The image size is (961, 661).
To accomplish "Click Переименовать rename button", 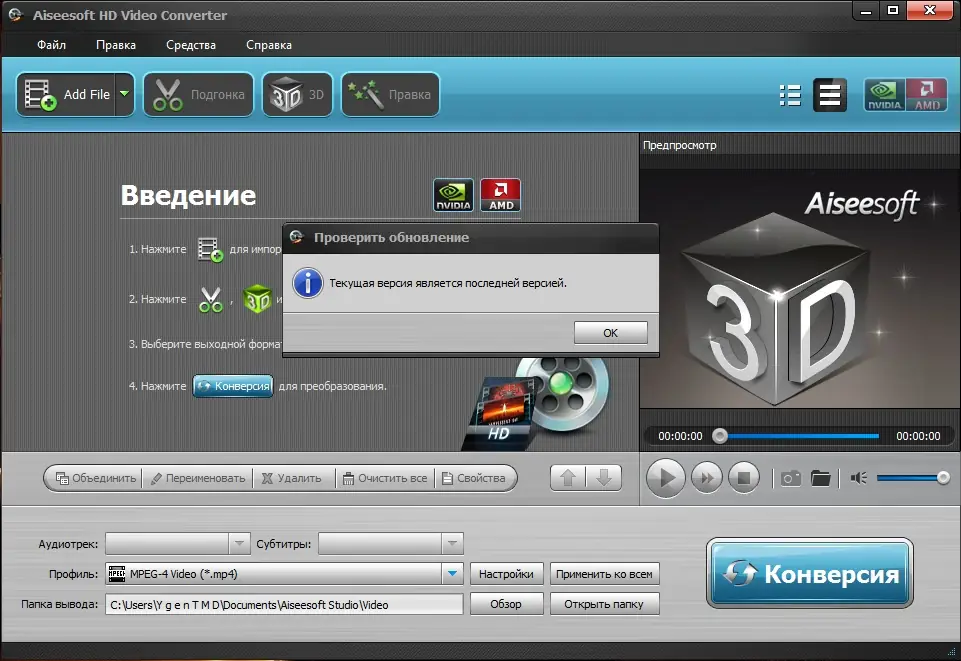I will [x=198, y=478].
